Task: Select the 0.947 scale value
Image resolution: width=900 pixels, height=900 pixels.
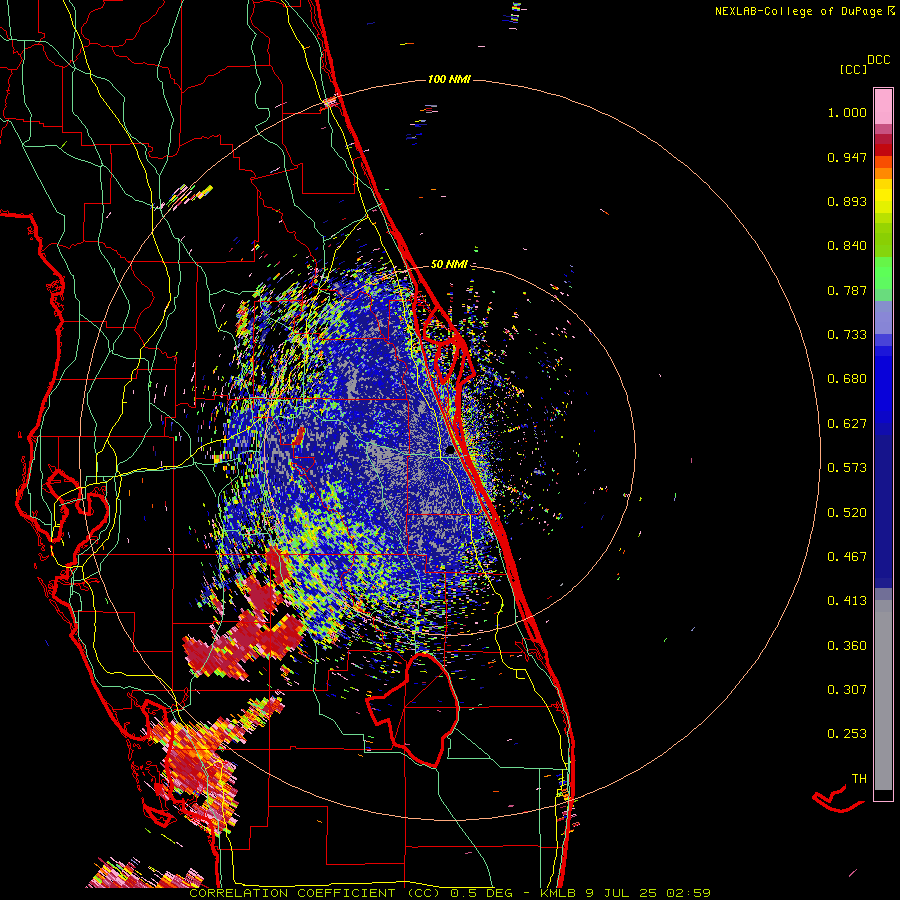Action: coord(847,157)
